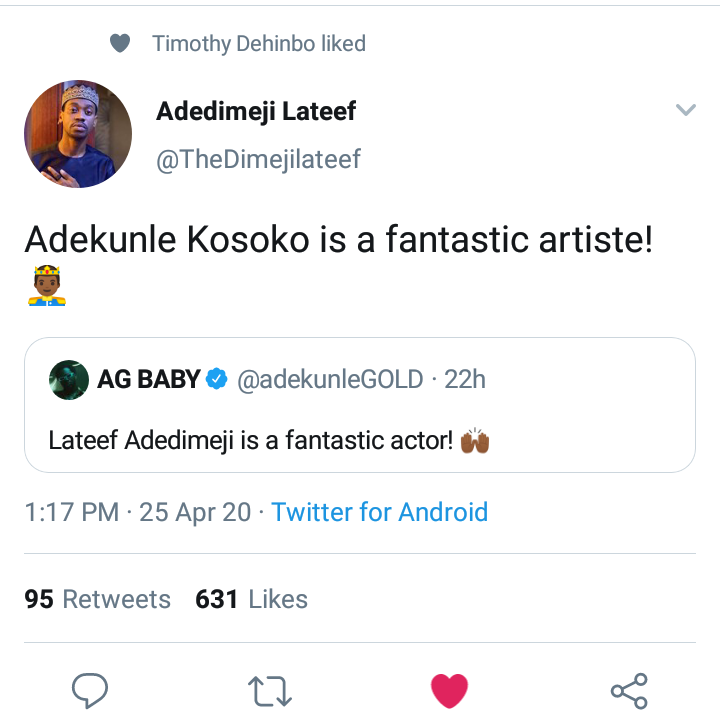Open the quoted tweet text about fantastic actor
This screenshot has height=720, width=720.
250,439
